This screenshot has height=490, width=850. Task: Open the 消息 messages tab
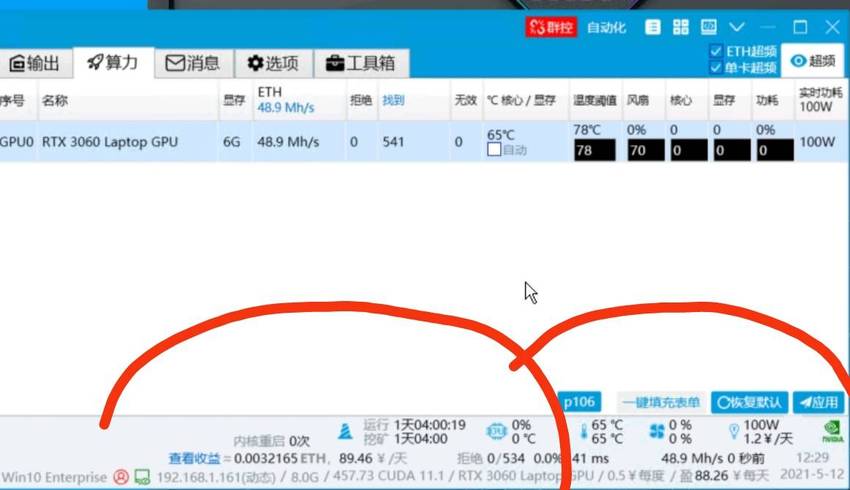tap(194, 63)
